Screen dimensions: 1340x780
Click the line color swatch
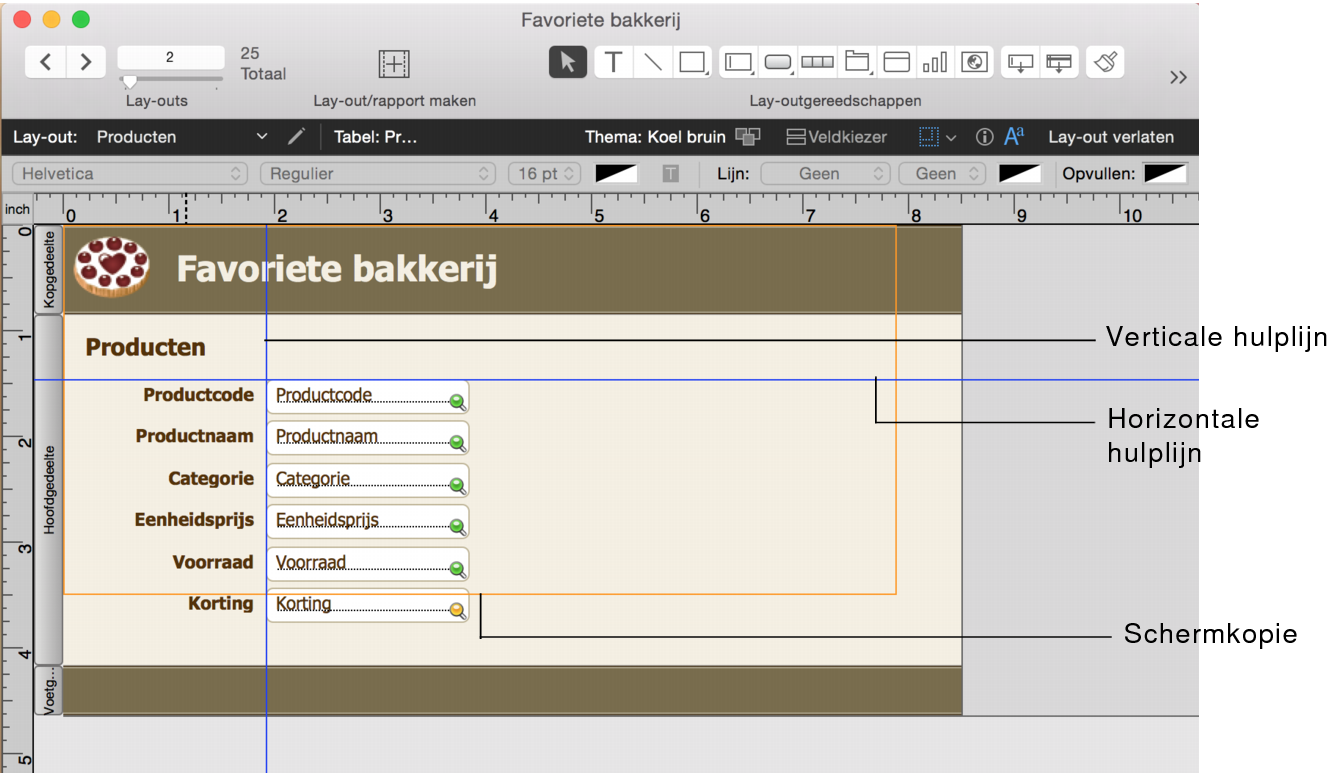(x=1021, y=173)
